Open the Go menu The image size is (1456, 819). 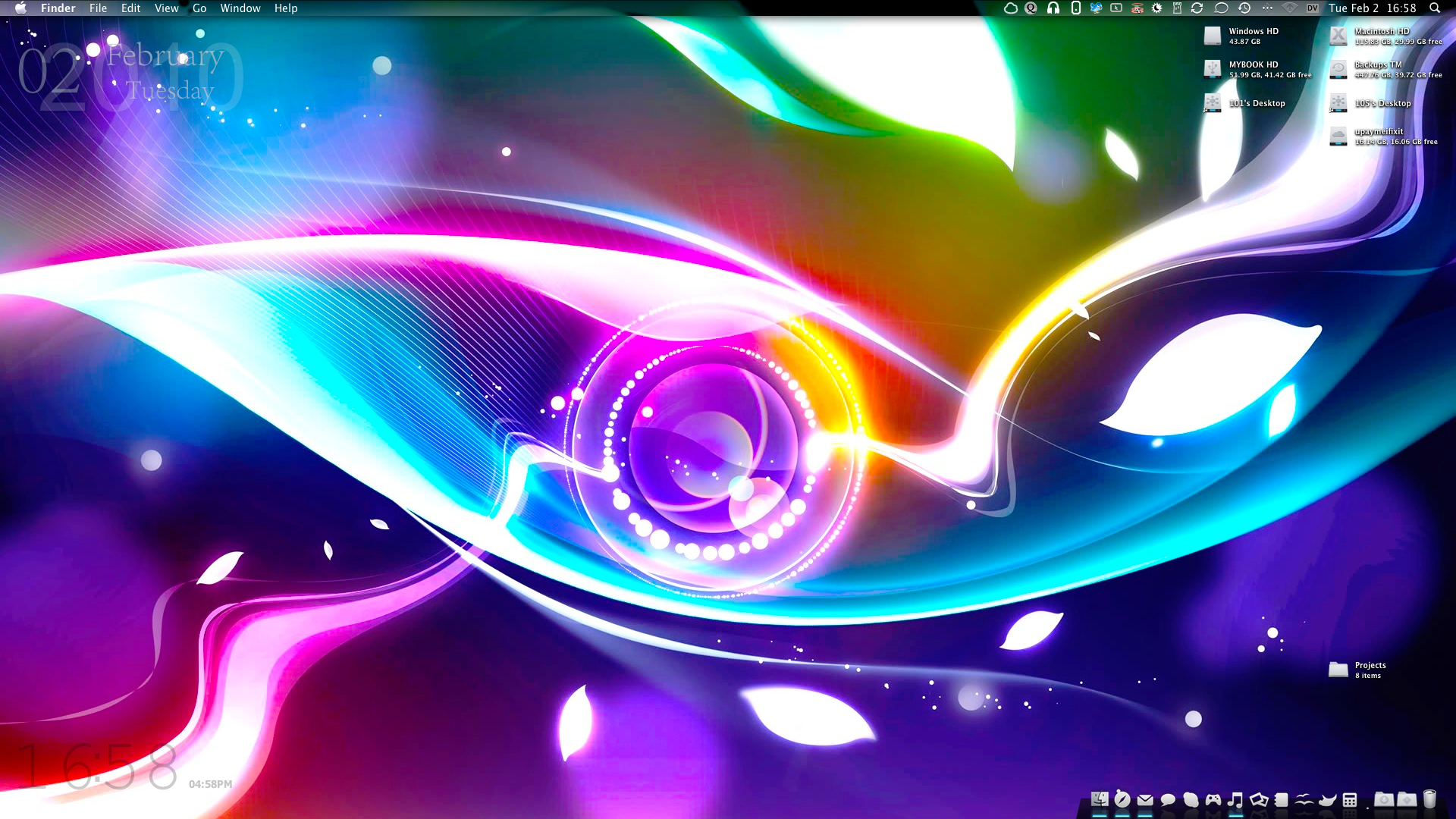199,8
